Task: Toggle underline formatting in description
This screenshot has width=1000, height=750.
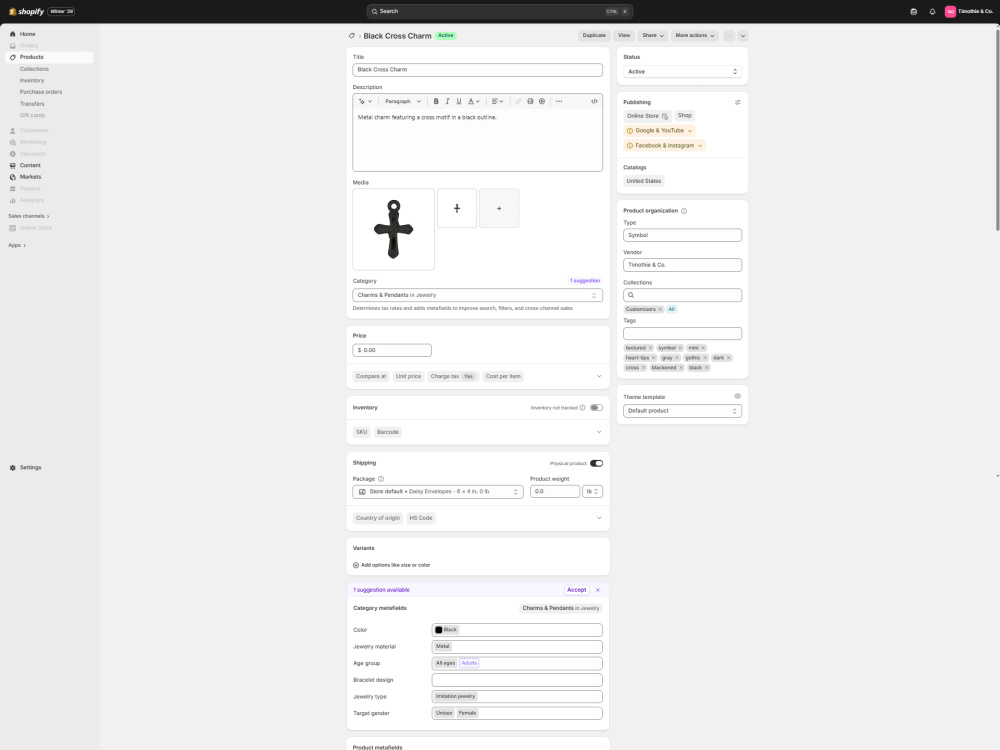Action: 459,101
